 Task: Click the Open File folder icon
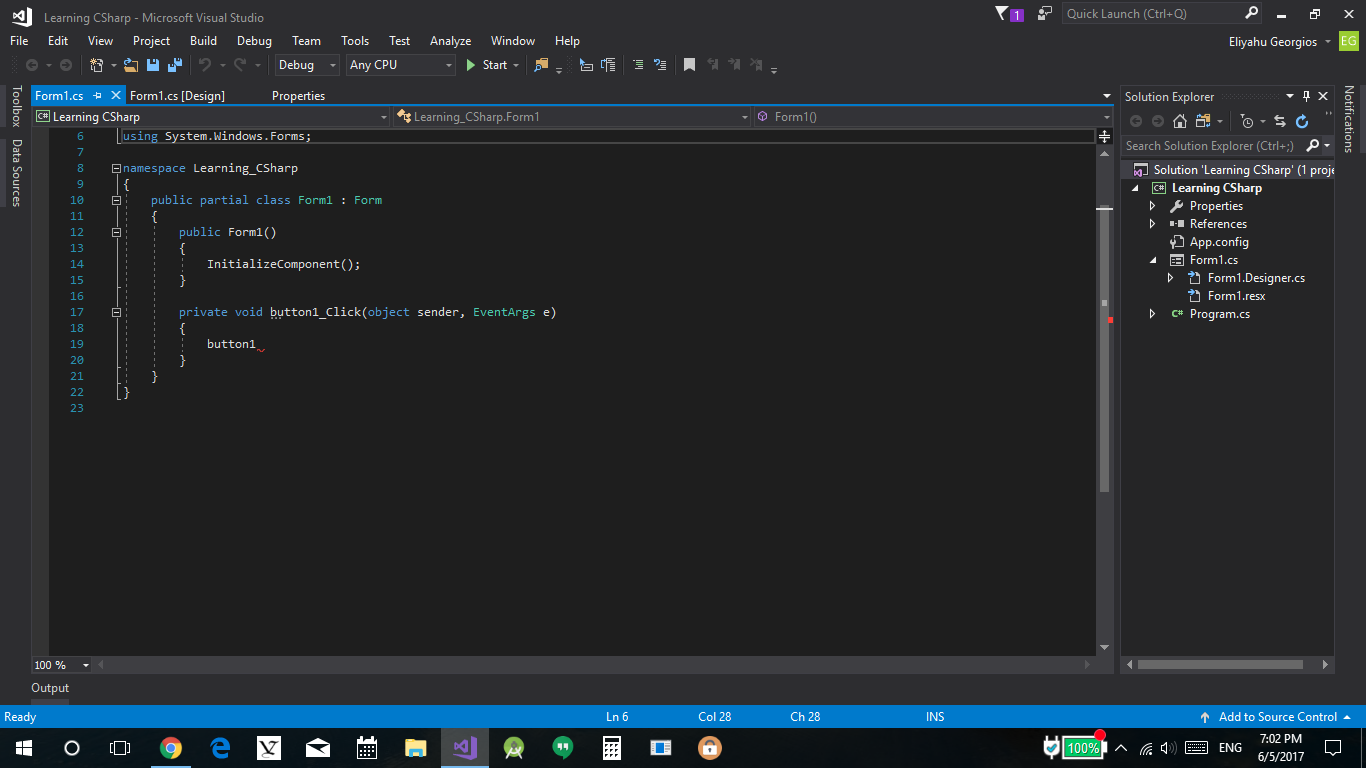click(x=131, y=65)
